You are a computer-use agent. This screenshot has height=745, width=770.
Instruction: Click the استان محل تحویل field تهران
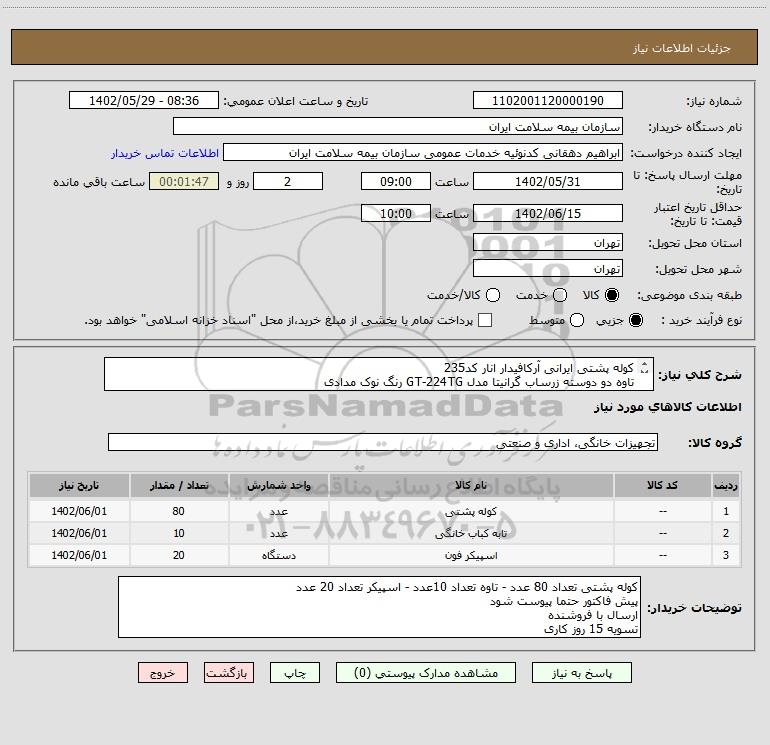coord(548,242)
